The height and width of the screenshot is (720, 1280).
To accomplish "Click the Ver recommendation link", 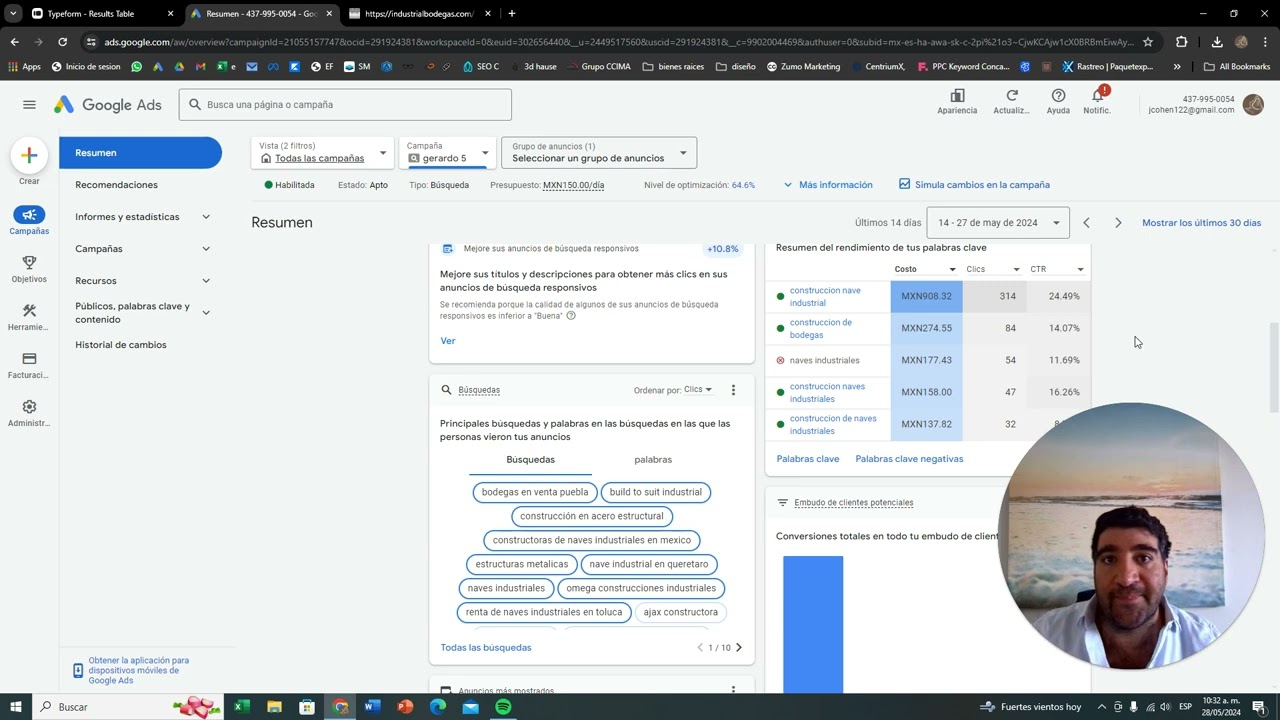I will pos(448,341).
